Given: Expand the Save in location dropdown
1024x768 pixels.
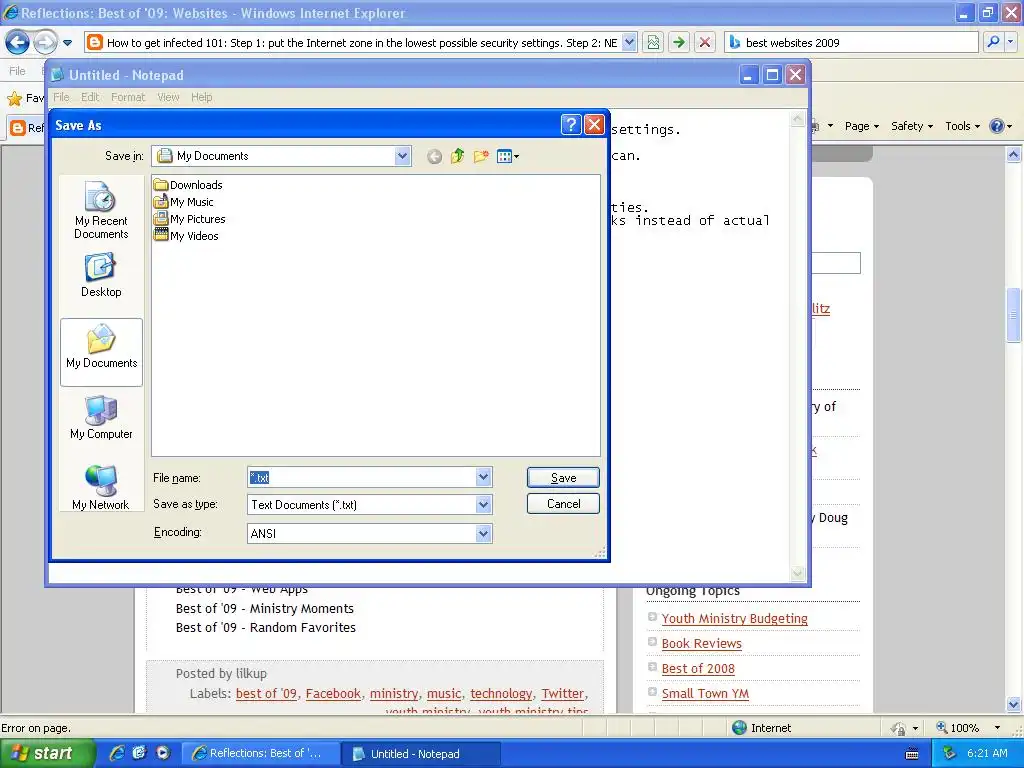Looking at the screenshot, I should click(x=402, y=156).
